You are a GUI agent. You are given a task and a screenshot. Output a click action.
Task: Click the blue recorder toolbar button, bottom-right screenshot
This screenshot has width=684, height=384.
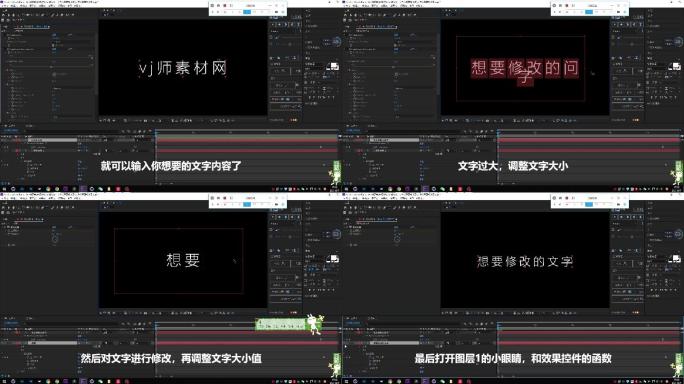pos(589,204)
